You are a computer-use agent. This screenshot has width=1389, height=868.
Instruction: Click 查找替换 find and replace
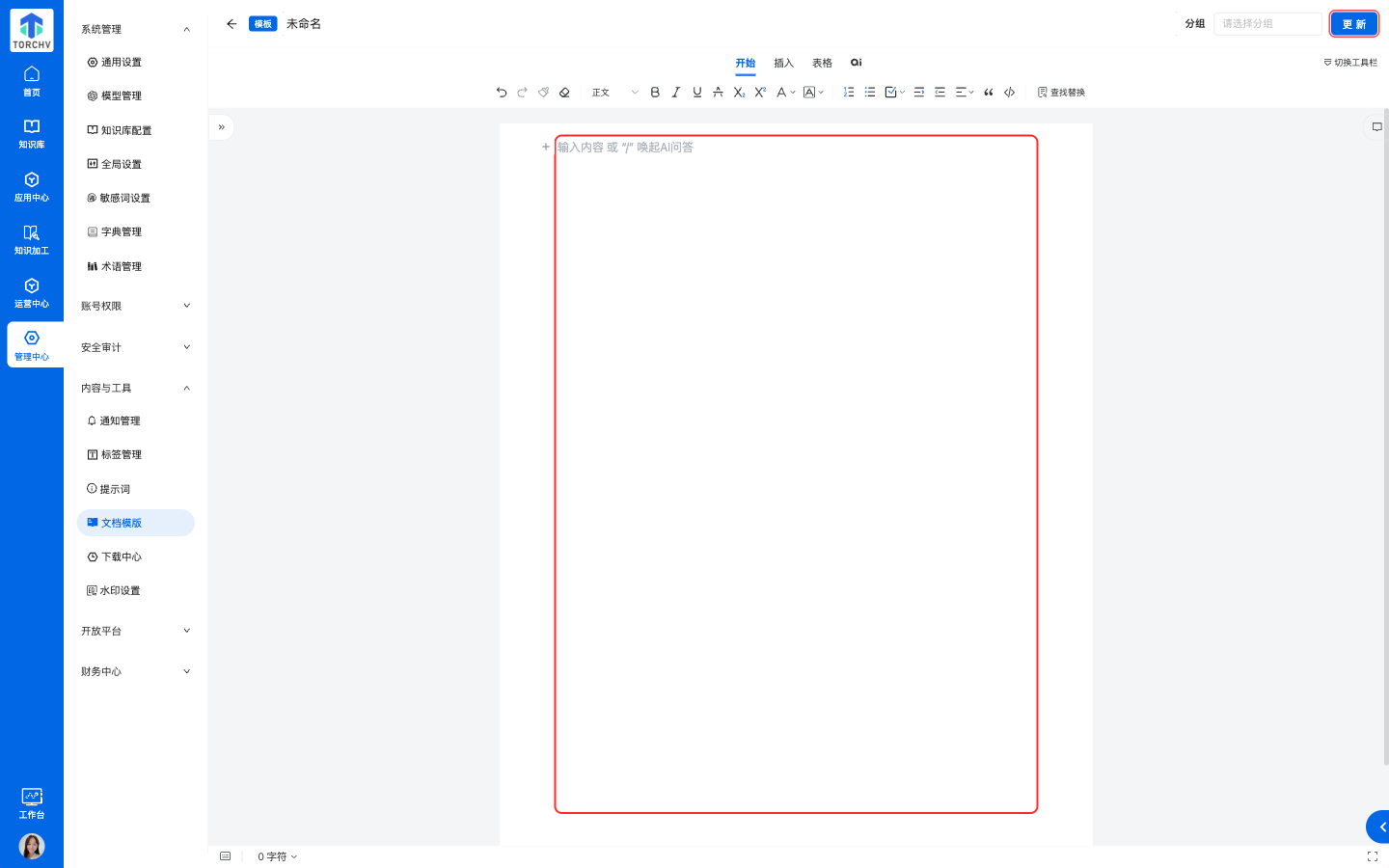(x=1061, y=93)
